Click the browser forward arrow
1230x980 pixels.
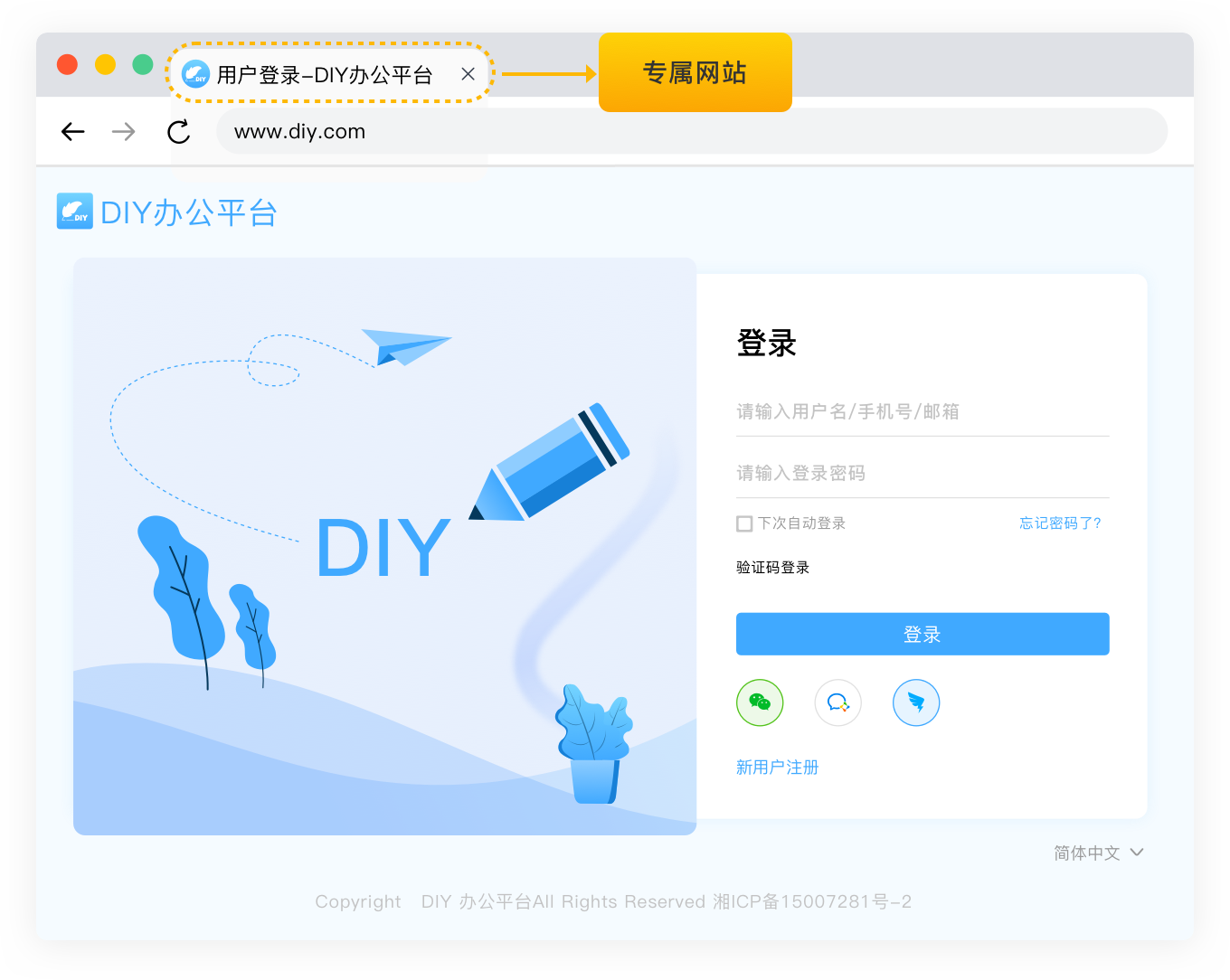[x=124, y=131]
